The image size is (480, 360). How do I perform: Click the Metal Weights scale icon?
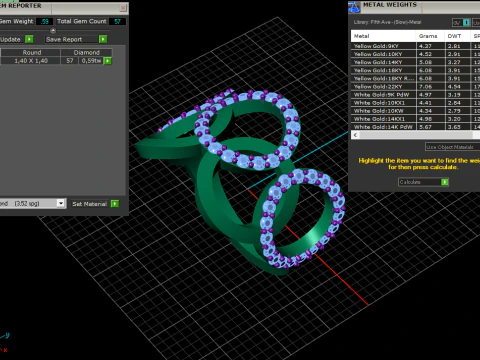coord(354,7)
